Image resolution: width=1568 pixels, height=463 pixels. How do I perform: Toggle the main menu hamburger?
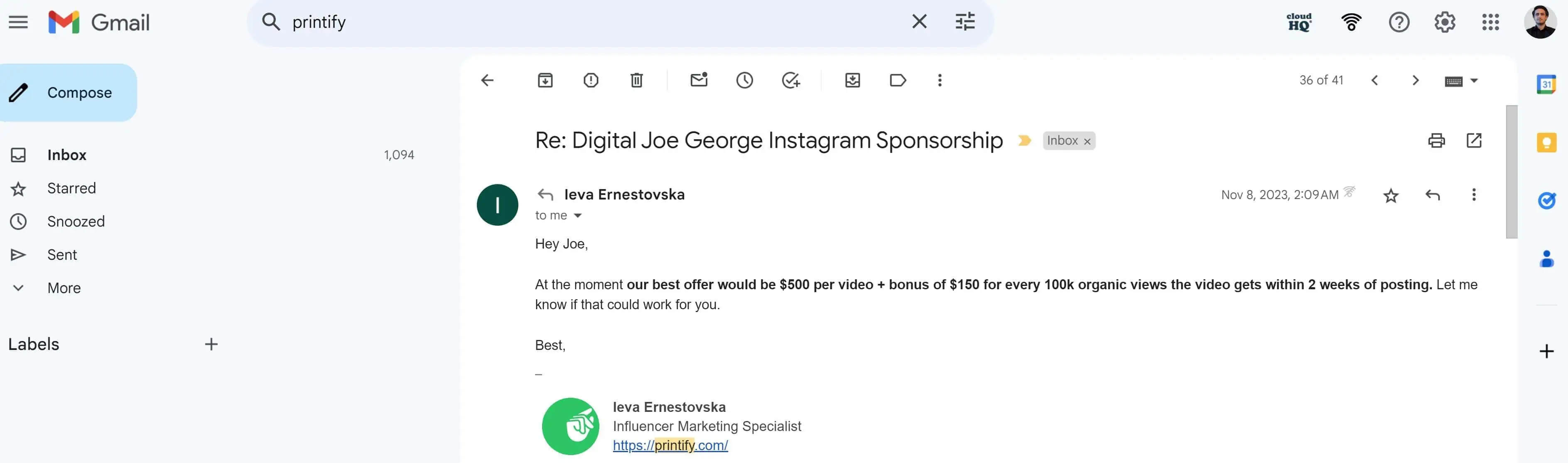coord(18,22)
